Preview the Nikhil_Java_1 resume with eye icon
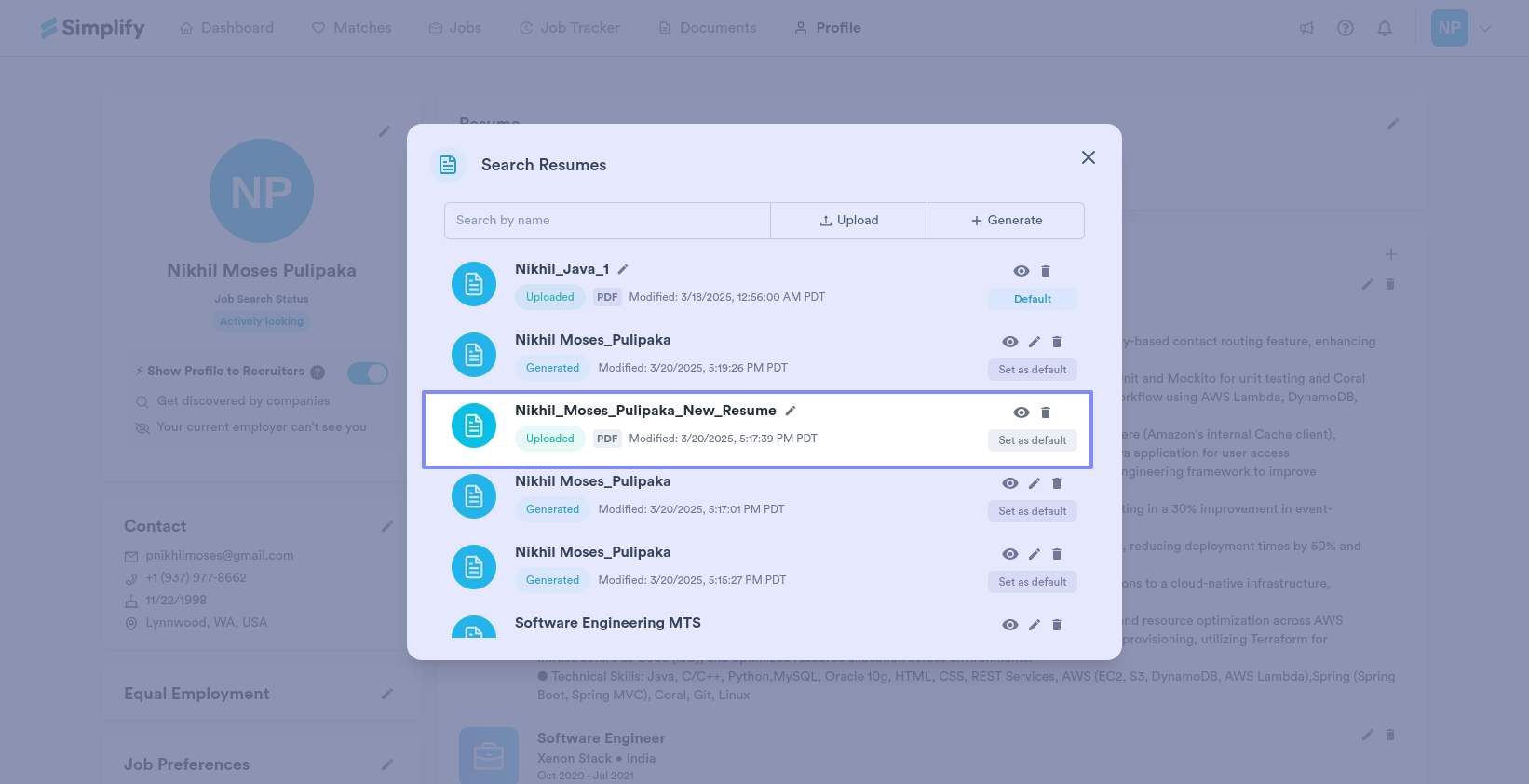The height and width of the screenshot is (784, 1529). (x=1022, y=271)
